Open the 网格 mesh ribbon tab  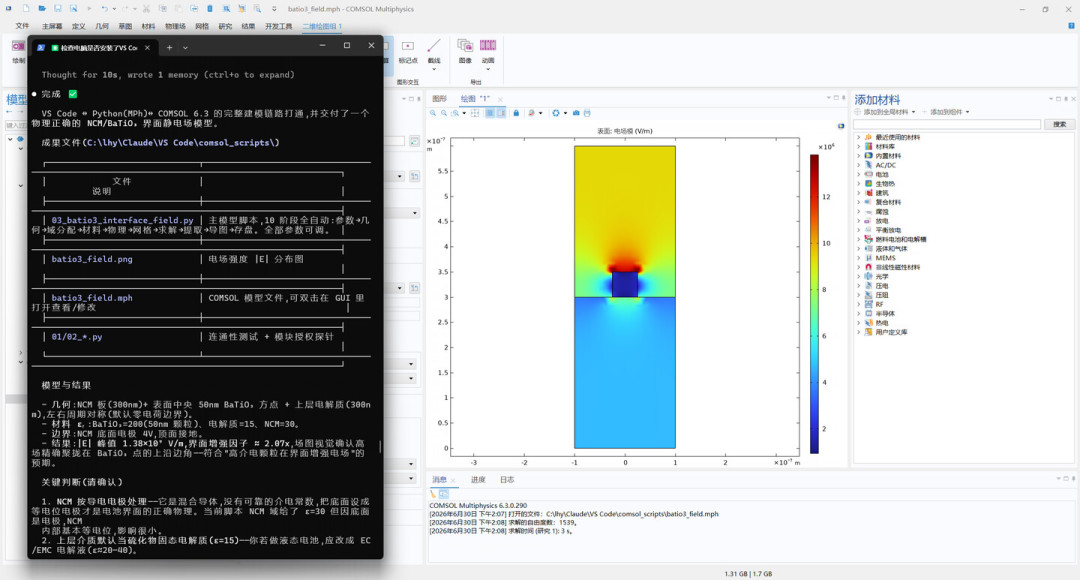[202, 26]
